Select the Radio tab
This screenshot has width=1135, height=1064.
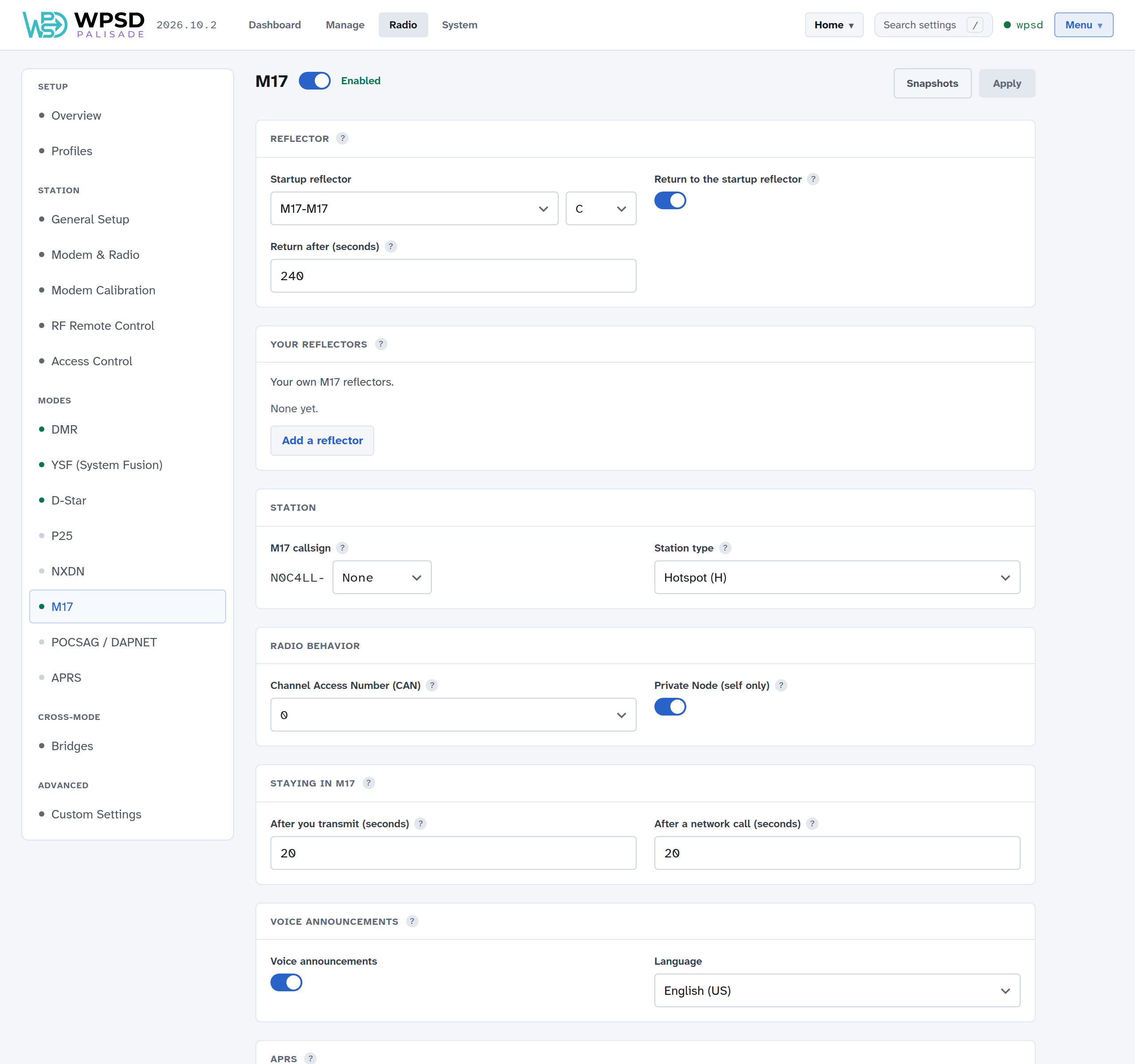pos(403,25)
